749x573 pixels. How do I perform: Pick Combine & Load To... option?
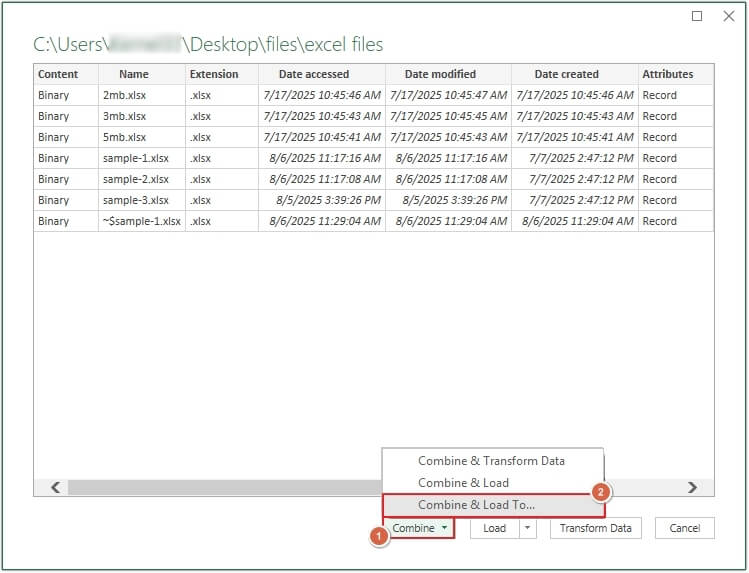point(475,506)
